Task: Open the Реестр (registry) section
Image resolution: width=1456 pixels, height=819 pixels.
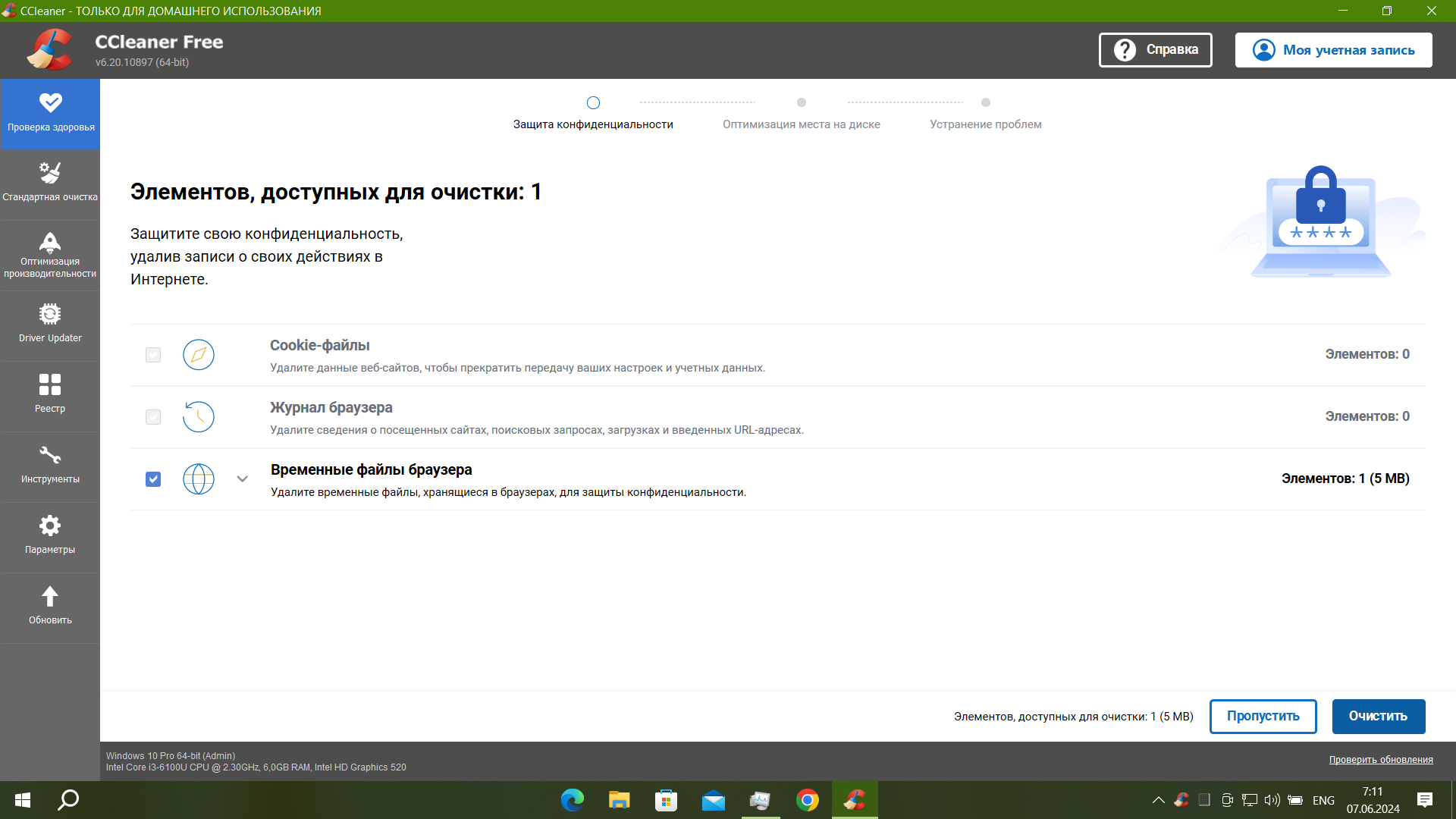Action: [50, 396]
